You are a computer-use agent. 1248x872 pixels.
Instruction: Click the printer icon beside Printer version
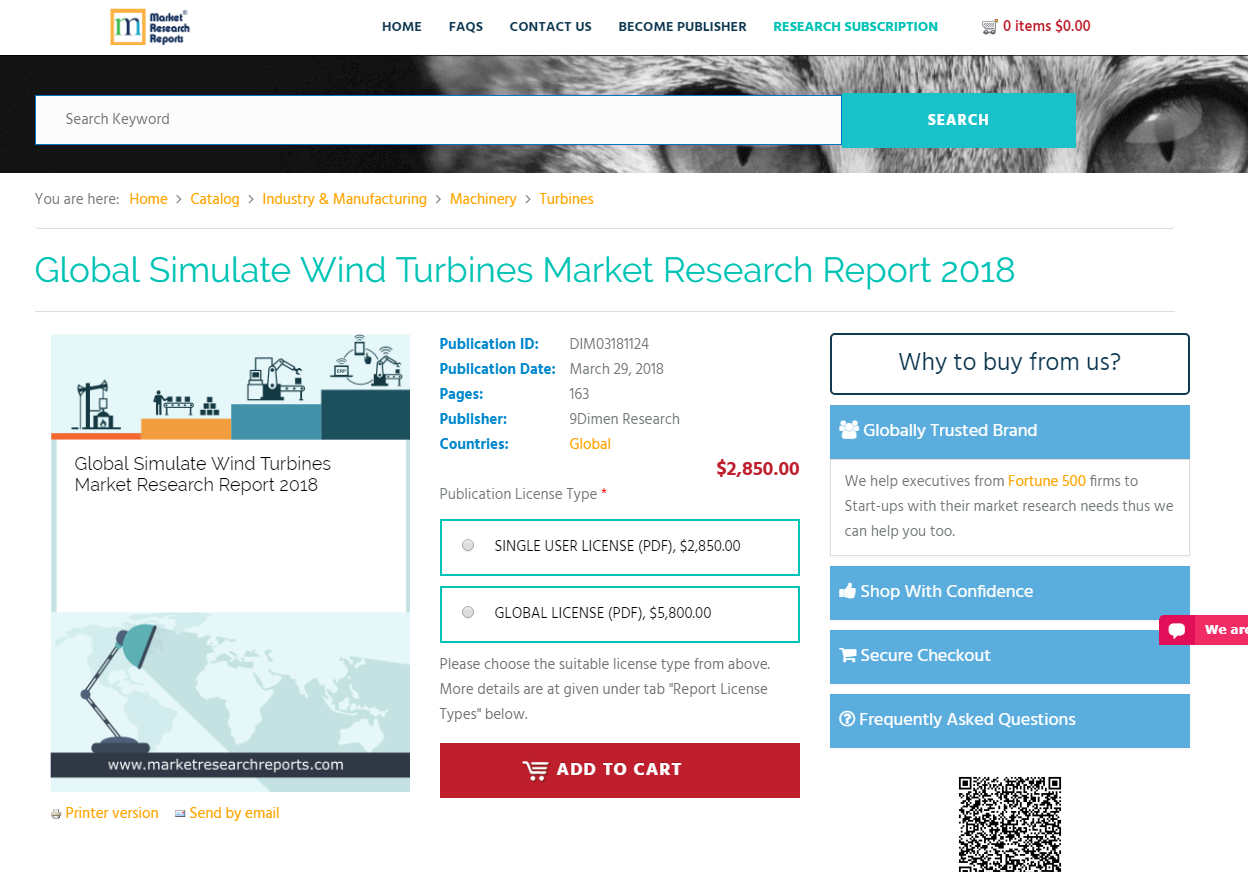coord(55,813)
